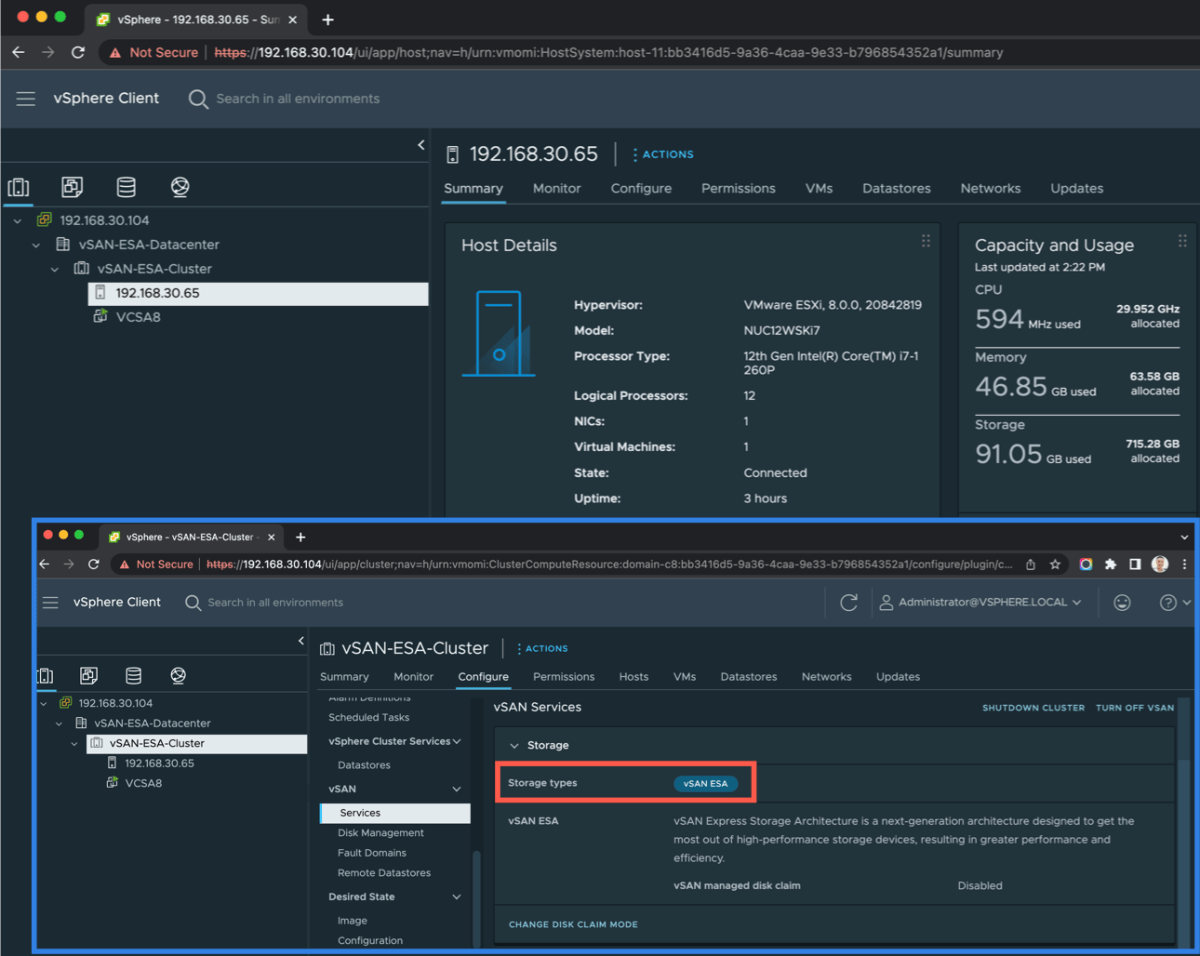Collapse the vSAN section chevron in the Configure menu
This screenshot has height=956, width=1200.
coord(457,789)
